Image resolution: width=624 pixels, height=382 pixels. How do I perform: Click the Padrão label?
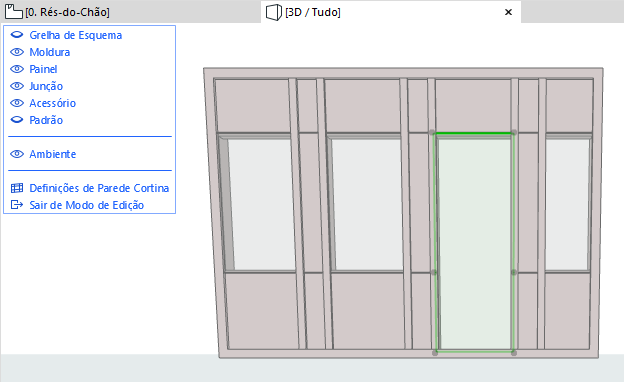point(46,120)
